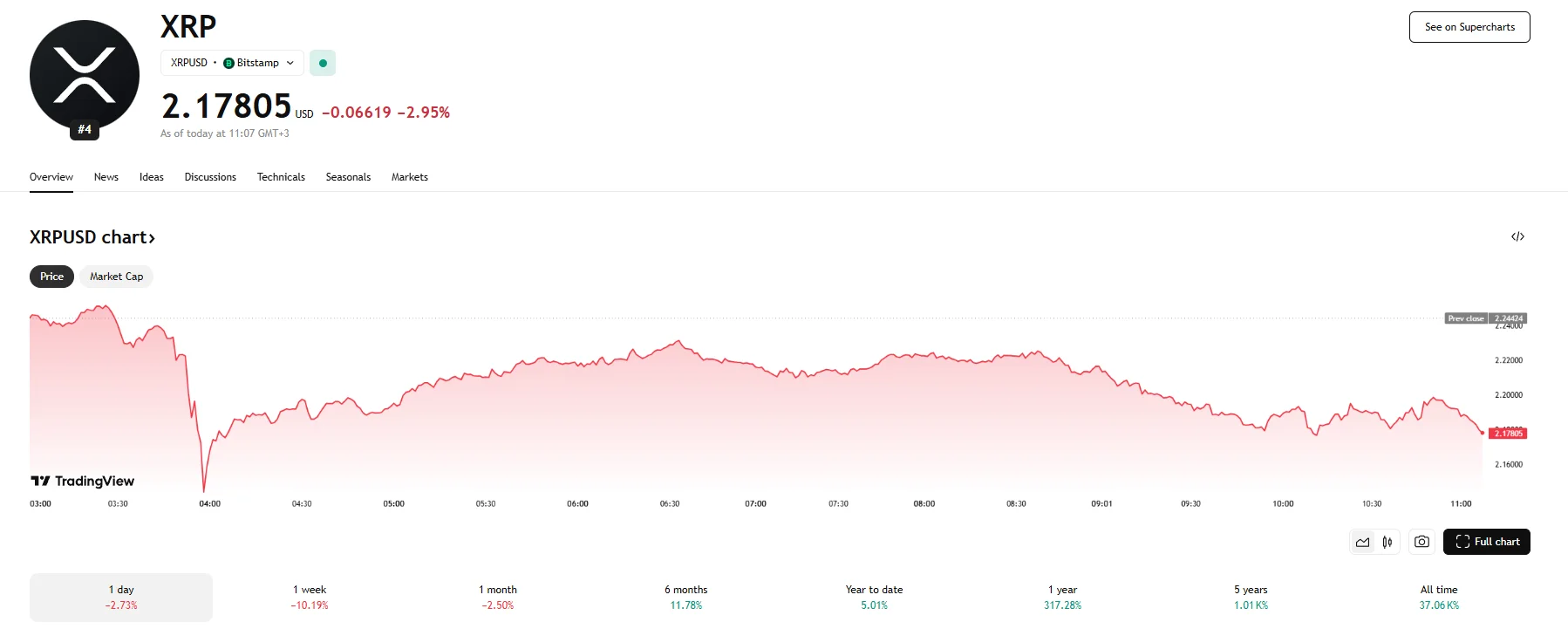Select the 1 week time range

click(310, 597)
